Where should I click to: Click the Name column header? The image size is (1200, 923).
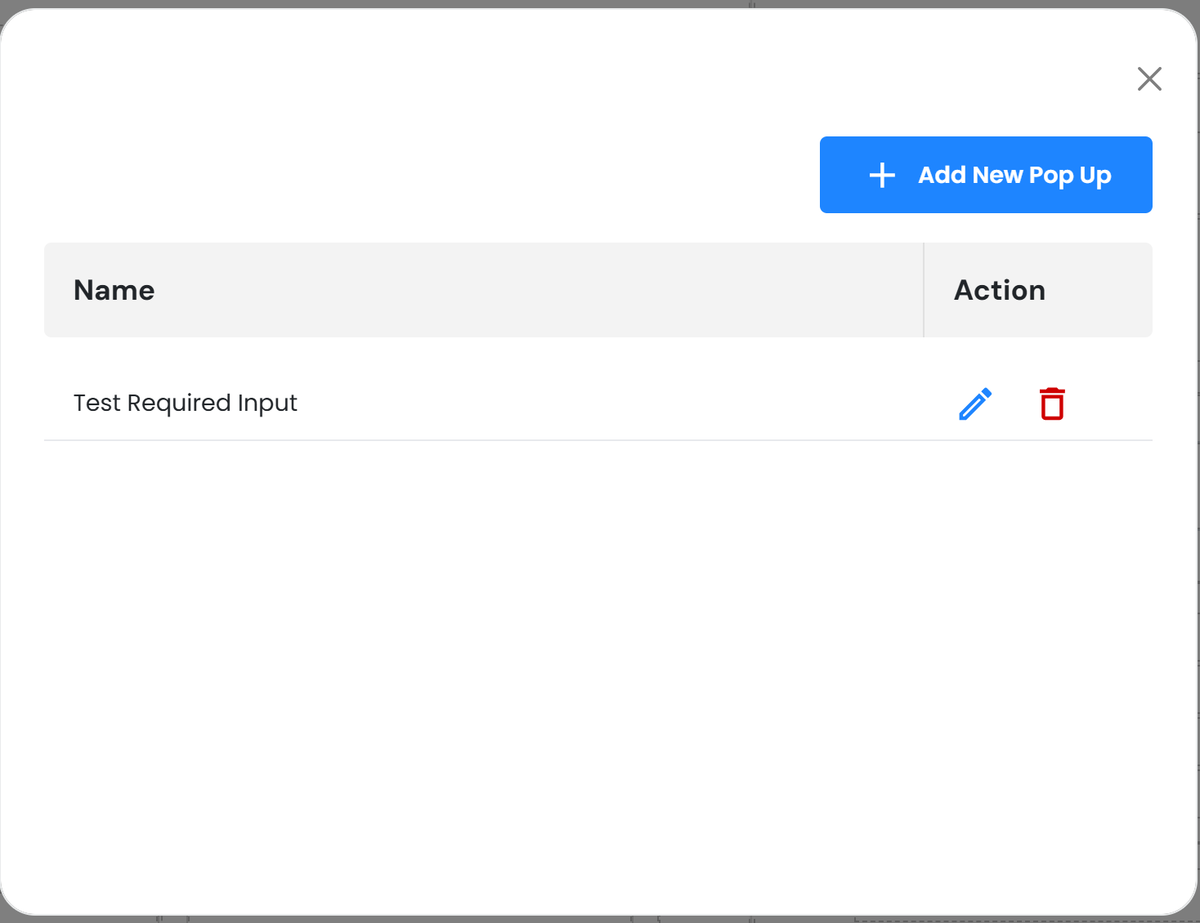114,290
